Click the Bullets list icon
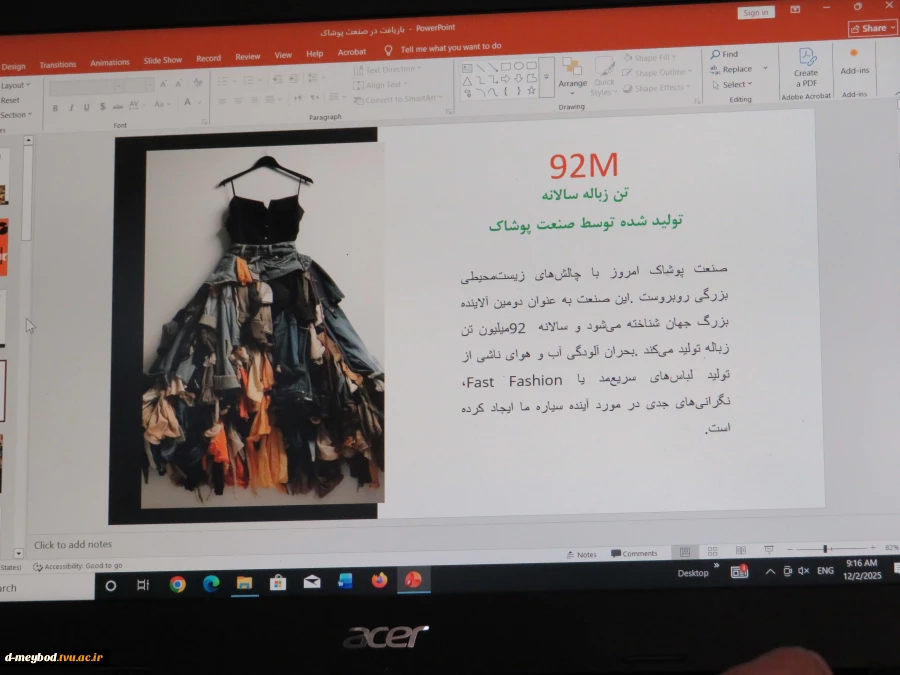The height and width of the screenshot is (675, 900). (225, 82)
